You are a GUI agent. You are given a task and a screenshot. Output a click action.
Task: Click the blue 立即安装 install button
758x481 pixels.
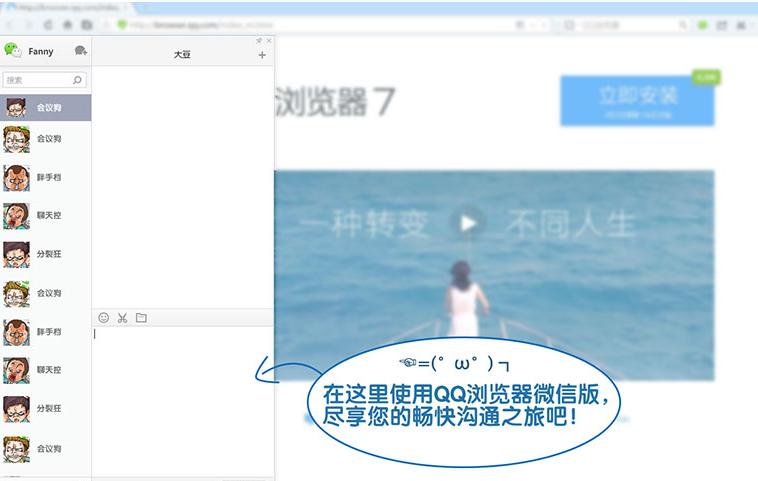(x=637, y=101)
